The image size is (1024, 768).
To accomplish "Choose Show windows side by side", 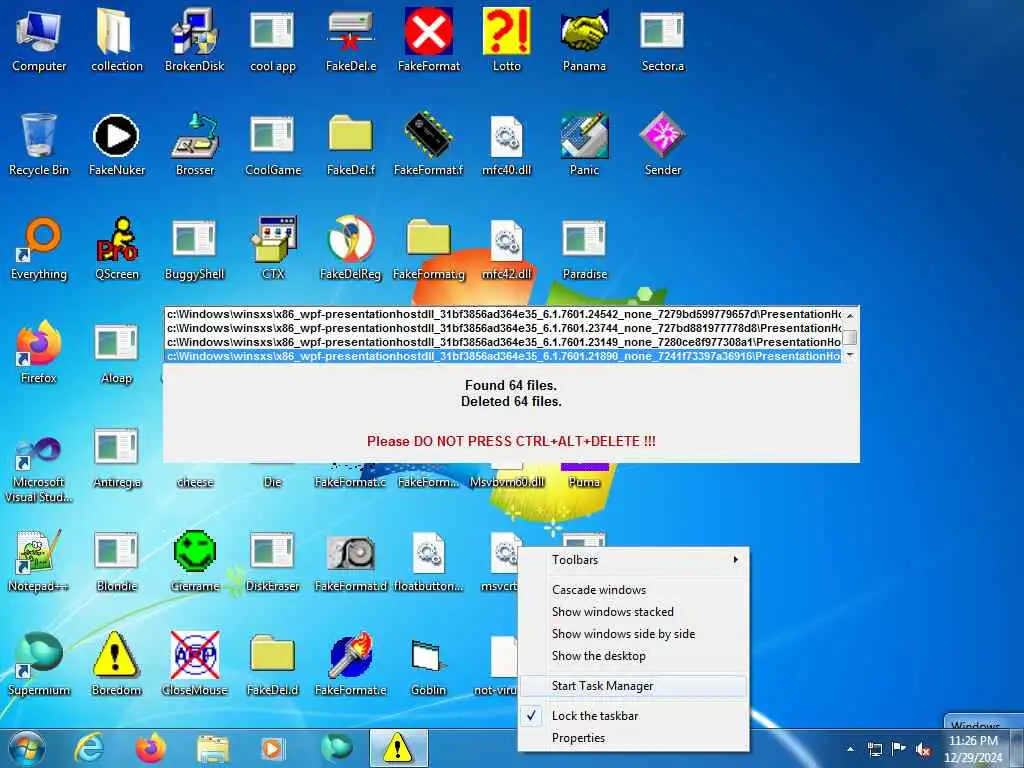I will (x=633, y=633).
